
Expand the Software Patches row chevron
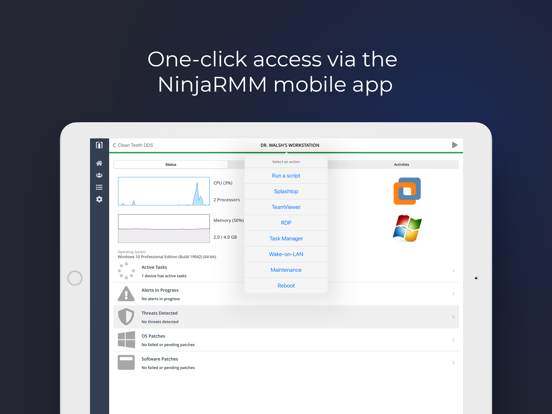(453, 362)
